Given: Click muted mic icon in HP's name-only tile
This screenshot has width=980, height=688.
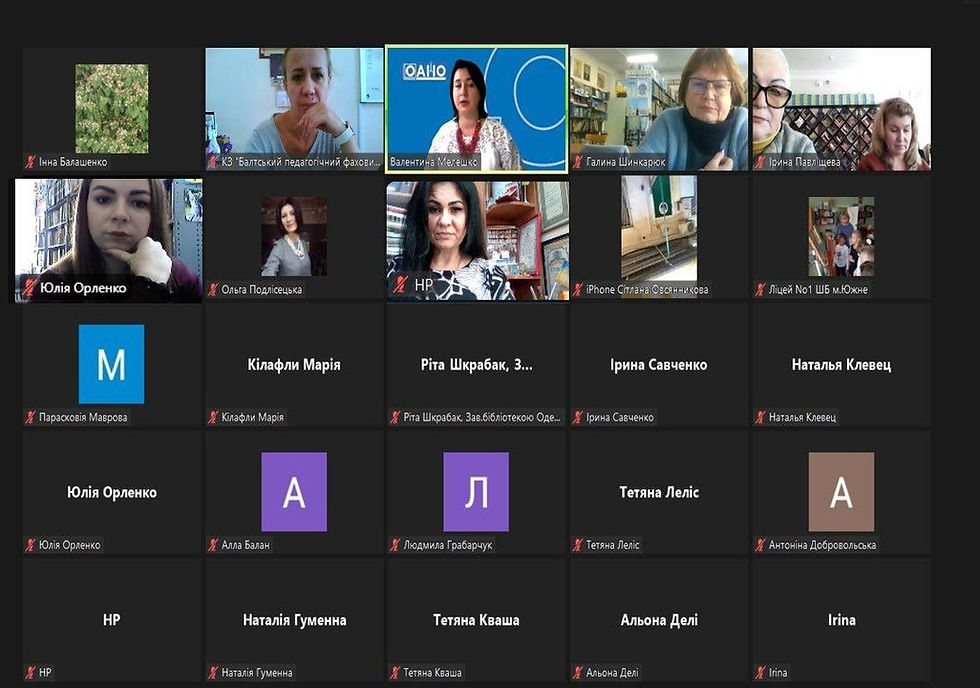Looking at the screenshot, I should 30,672.
